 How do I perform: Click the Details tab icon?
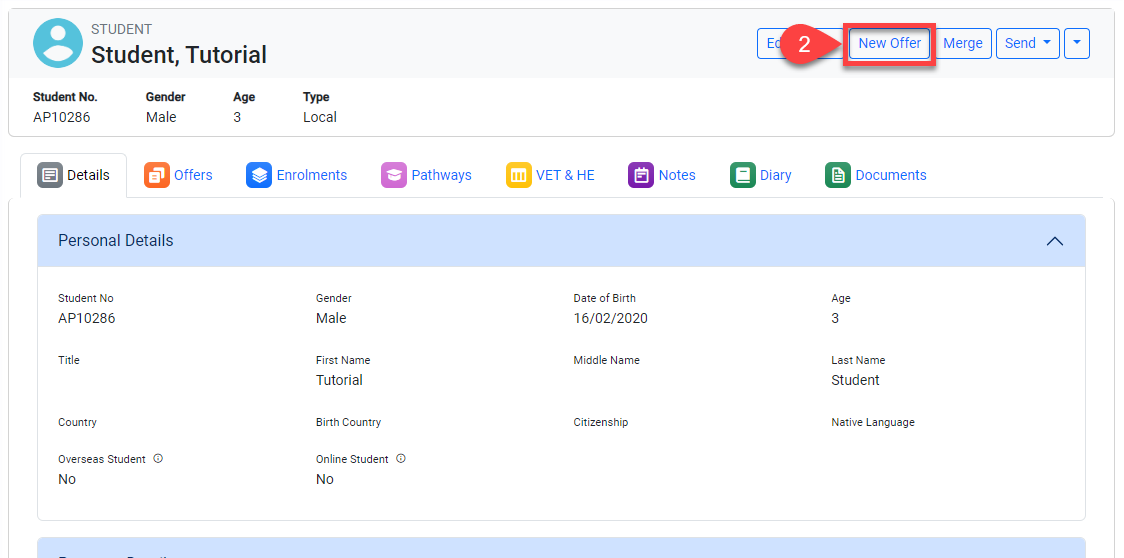pyautogui.click(x=50, y=175)
